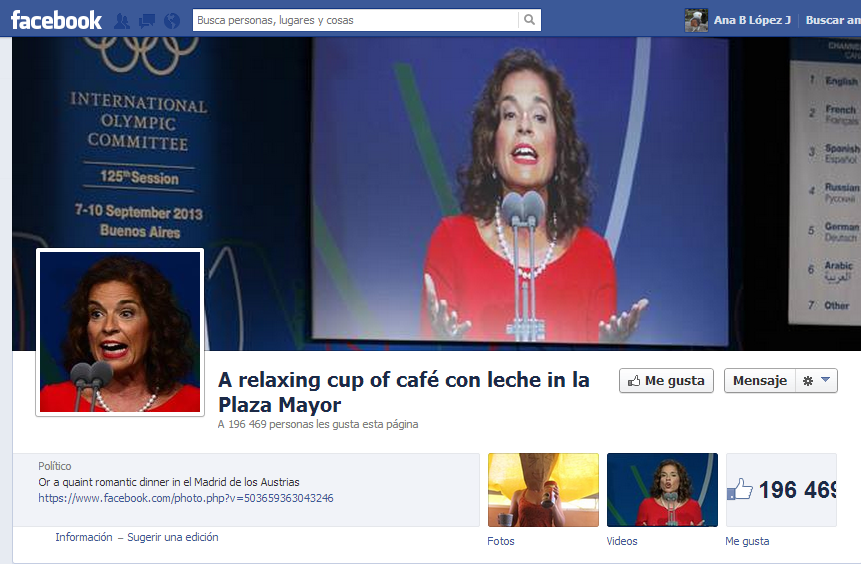861x564 pixels.
Task: Open the page profile picture
Action: tap(120, 332)
